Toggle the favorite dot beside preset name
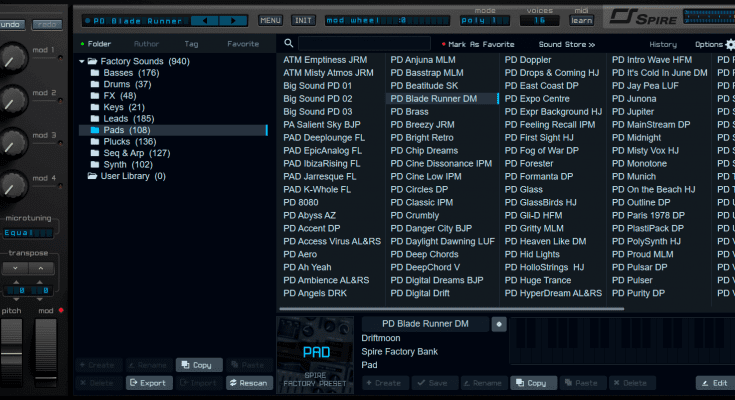The height and width of the screenshot is (400, 735). pos(499,324)
